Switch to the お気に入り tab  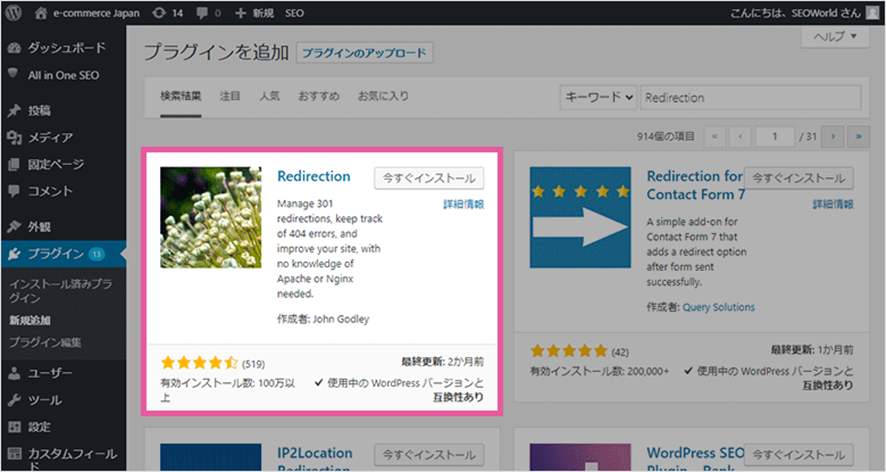coord(384,96)
